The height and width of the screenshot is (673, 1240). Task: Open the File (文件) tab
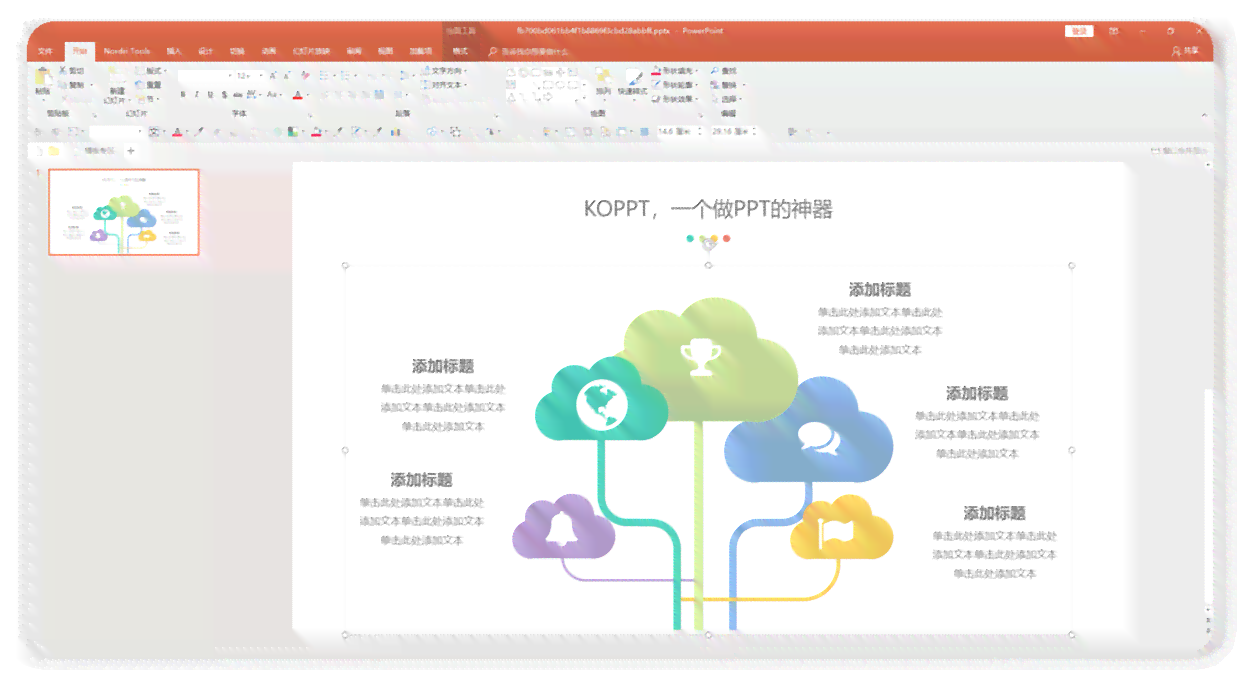[x=45, y=50]
